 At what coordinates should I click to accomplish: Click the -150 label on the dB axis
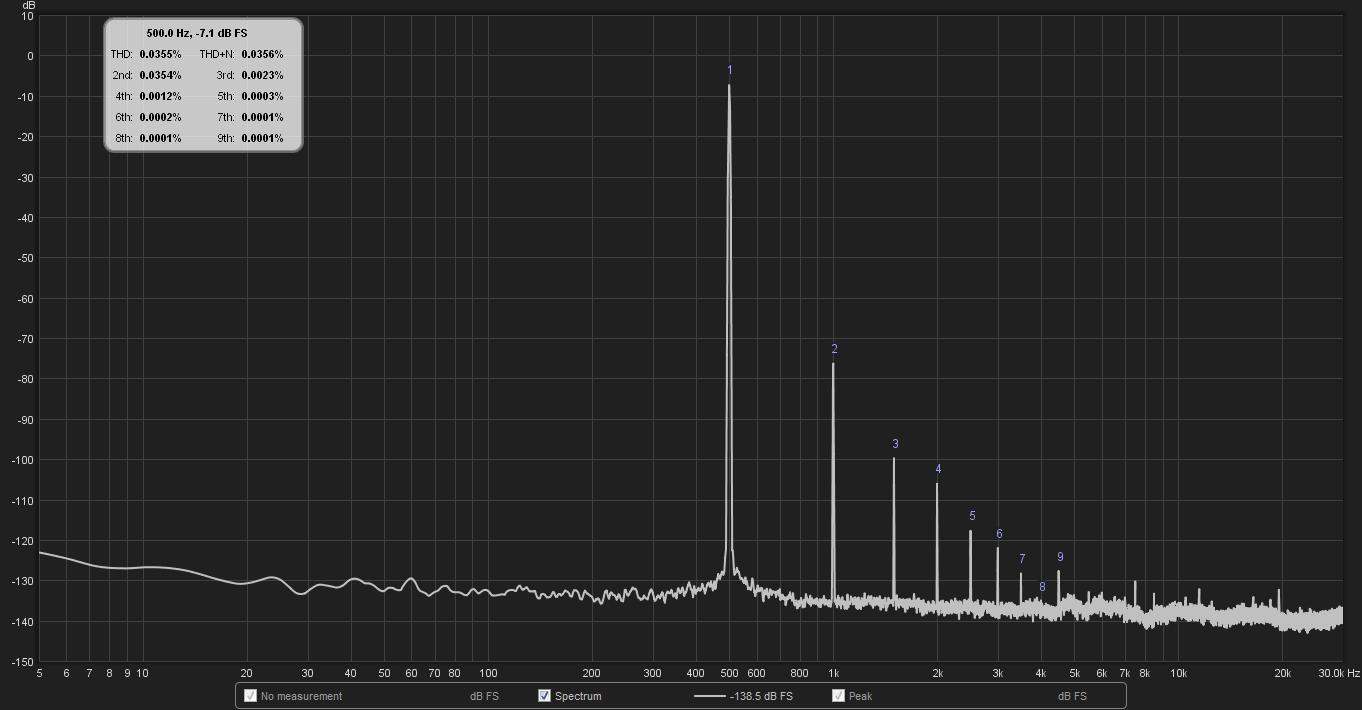21,662
